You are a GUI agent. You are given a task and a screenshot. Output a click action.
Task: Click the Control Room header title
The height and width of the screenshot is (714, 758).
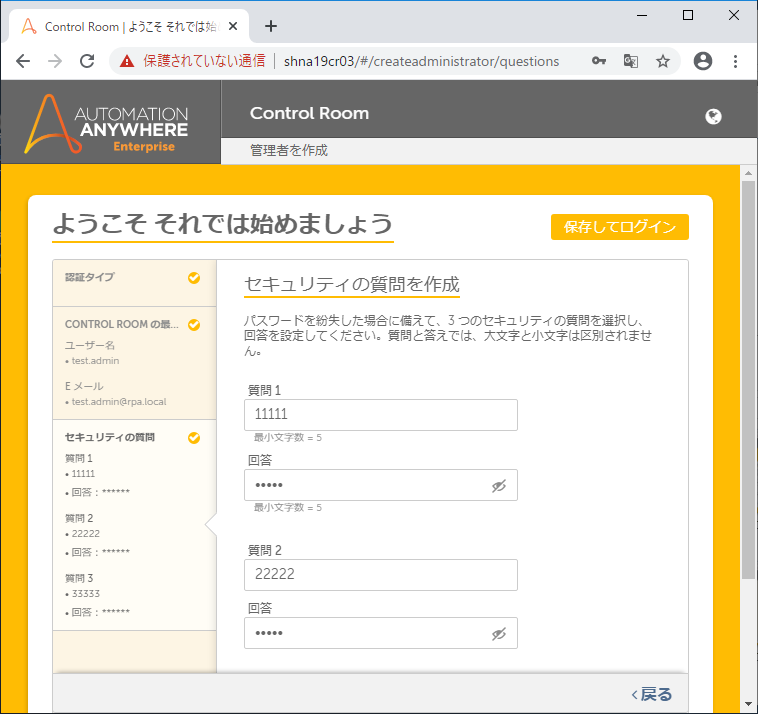coord(309,113)
